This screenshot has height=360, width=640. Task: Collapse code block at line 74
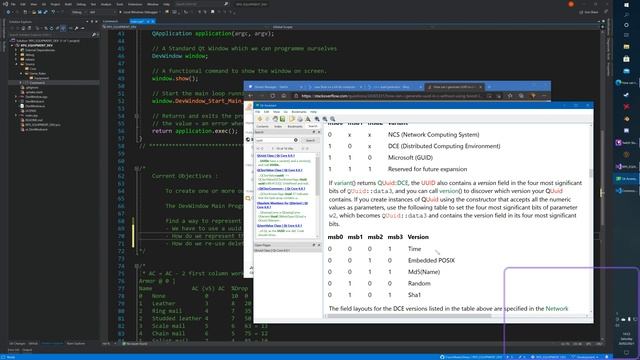(136, 266)
